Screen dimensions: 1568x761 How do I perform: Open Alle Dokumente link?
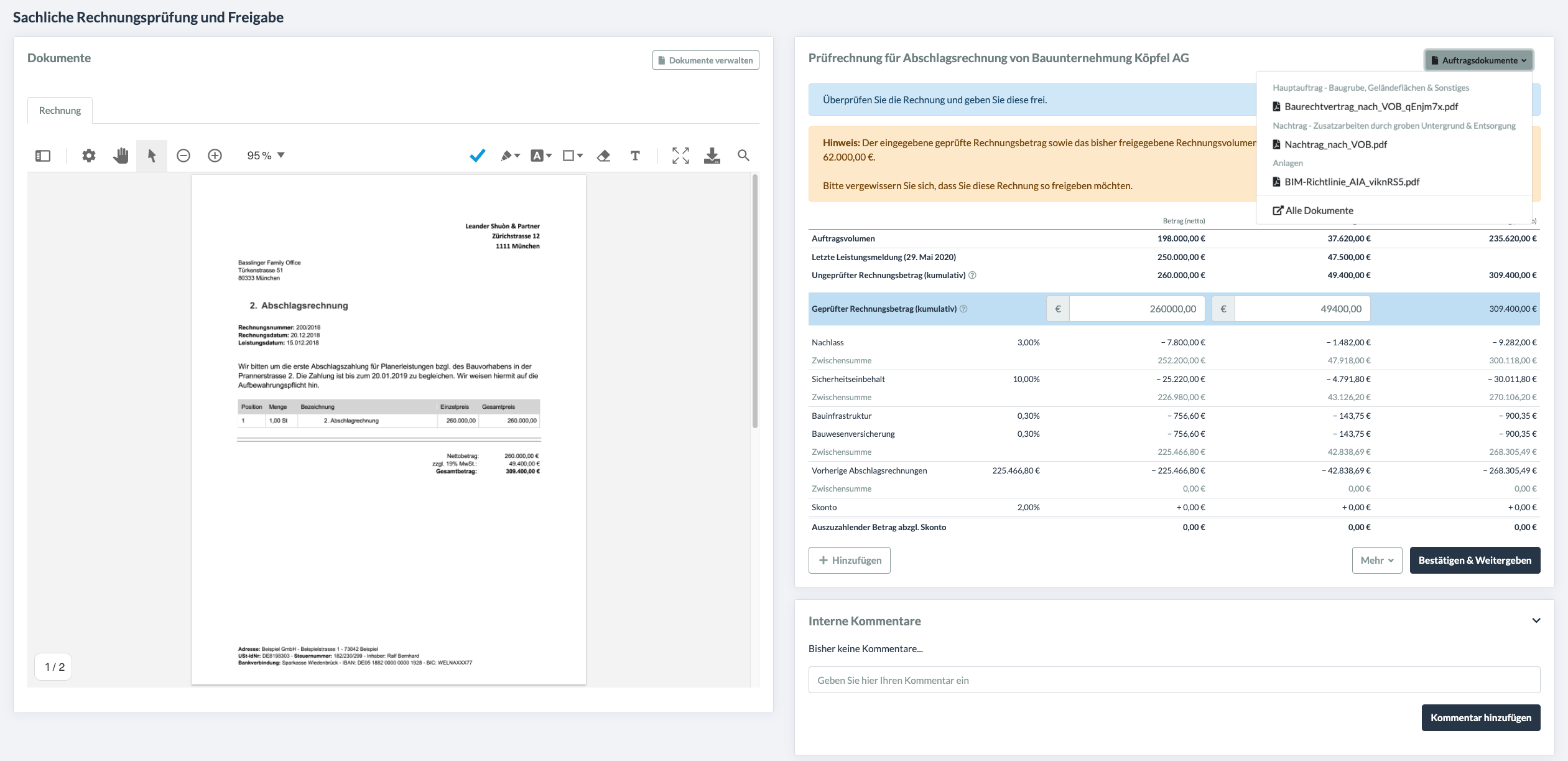[1313, 210]
